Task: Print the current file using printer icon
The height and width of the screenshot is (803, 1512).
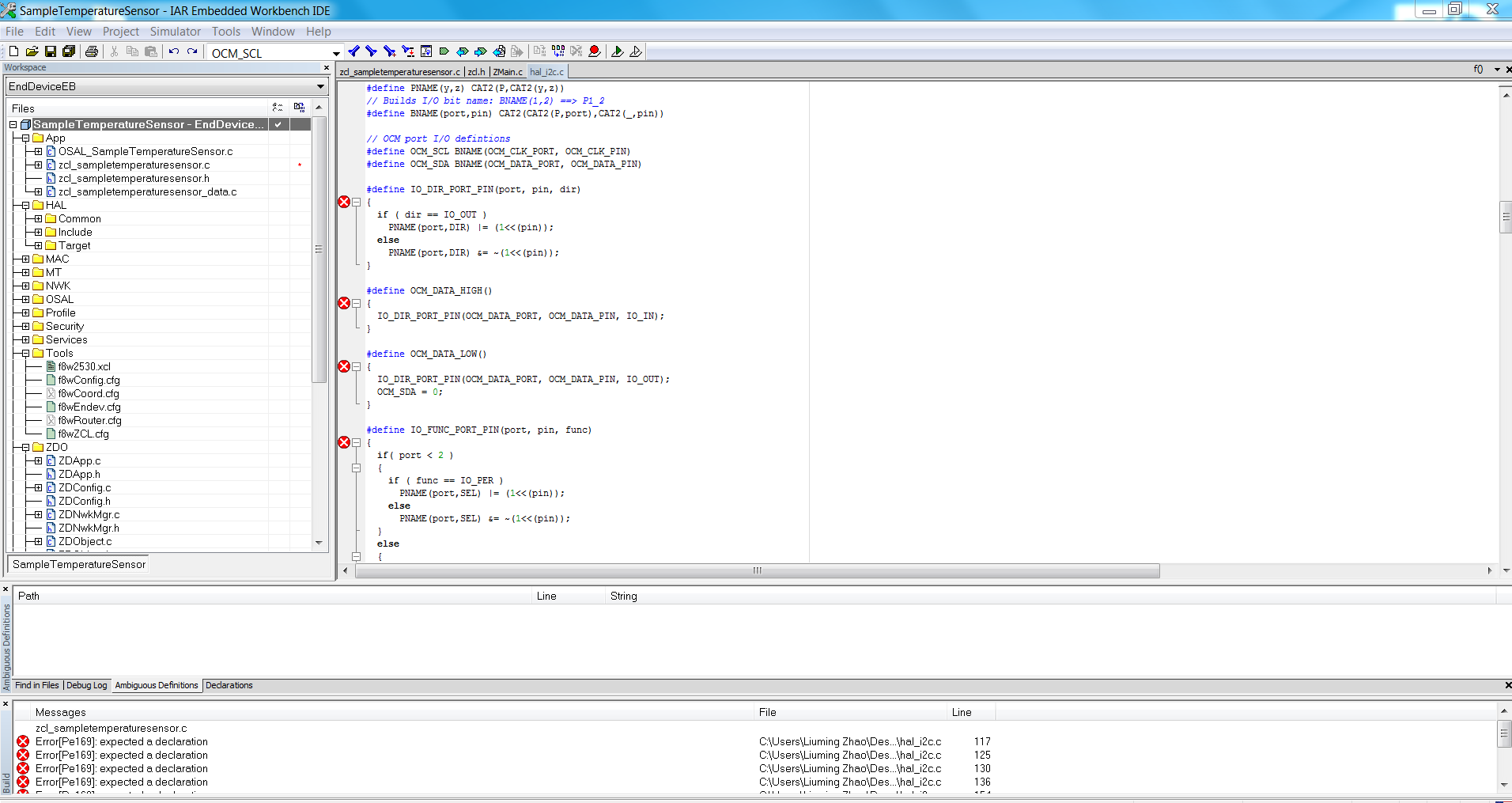Action: [x=92, y=51]
